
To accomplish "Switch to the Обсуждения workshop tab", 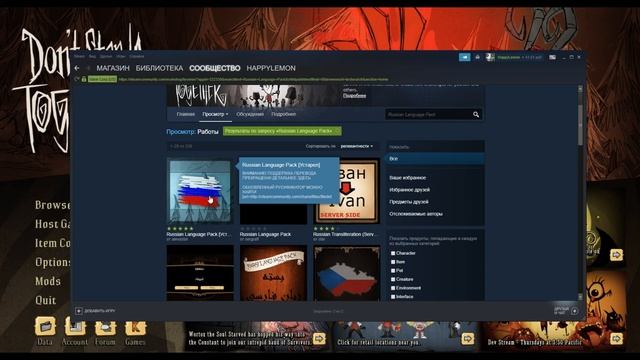I will 250,114.
